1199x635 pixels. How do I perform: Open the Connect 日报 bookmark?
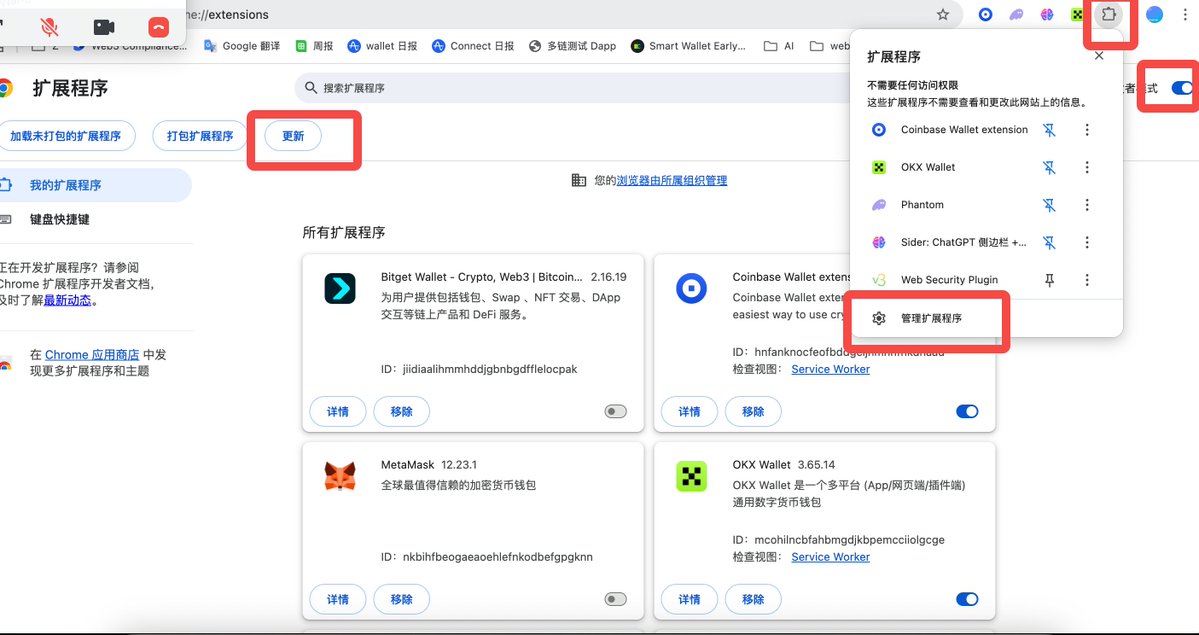[473, 46]
